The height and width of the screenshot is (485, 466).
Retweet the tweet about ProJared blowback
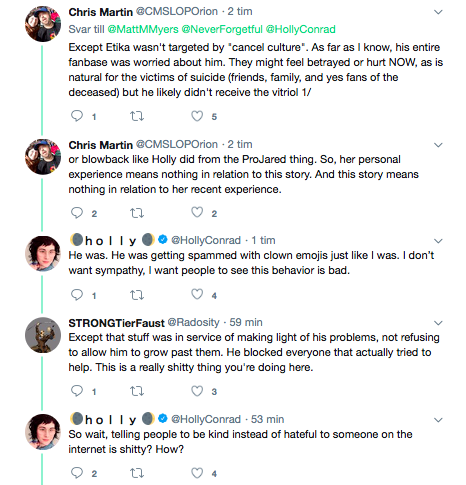pyautogui.click(x=137, y=213)
